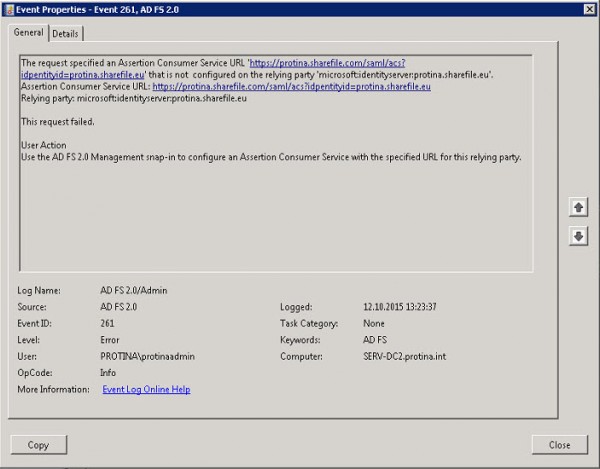600x469 pixels.
Task: Click the 'User Action' heading text
Action: 44,145
